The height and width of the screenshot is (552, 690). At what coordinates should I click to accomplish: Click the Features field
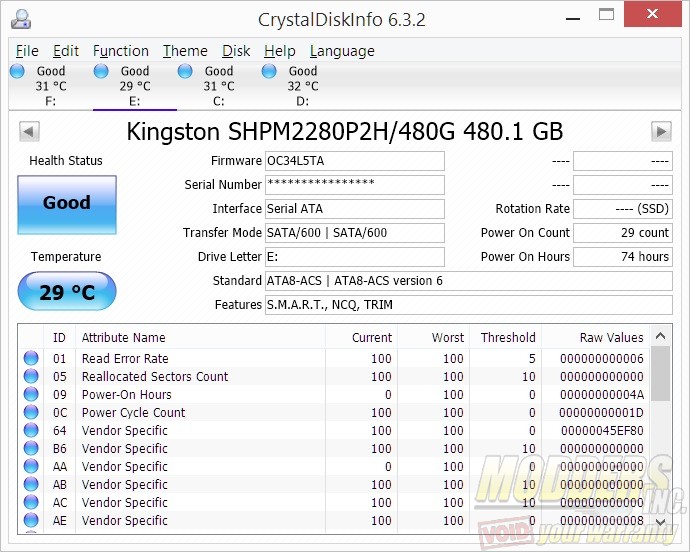[469, 305]
